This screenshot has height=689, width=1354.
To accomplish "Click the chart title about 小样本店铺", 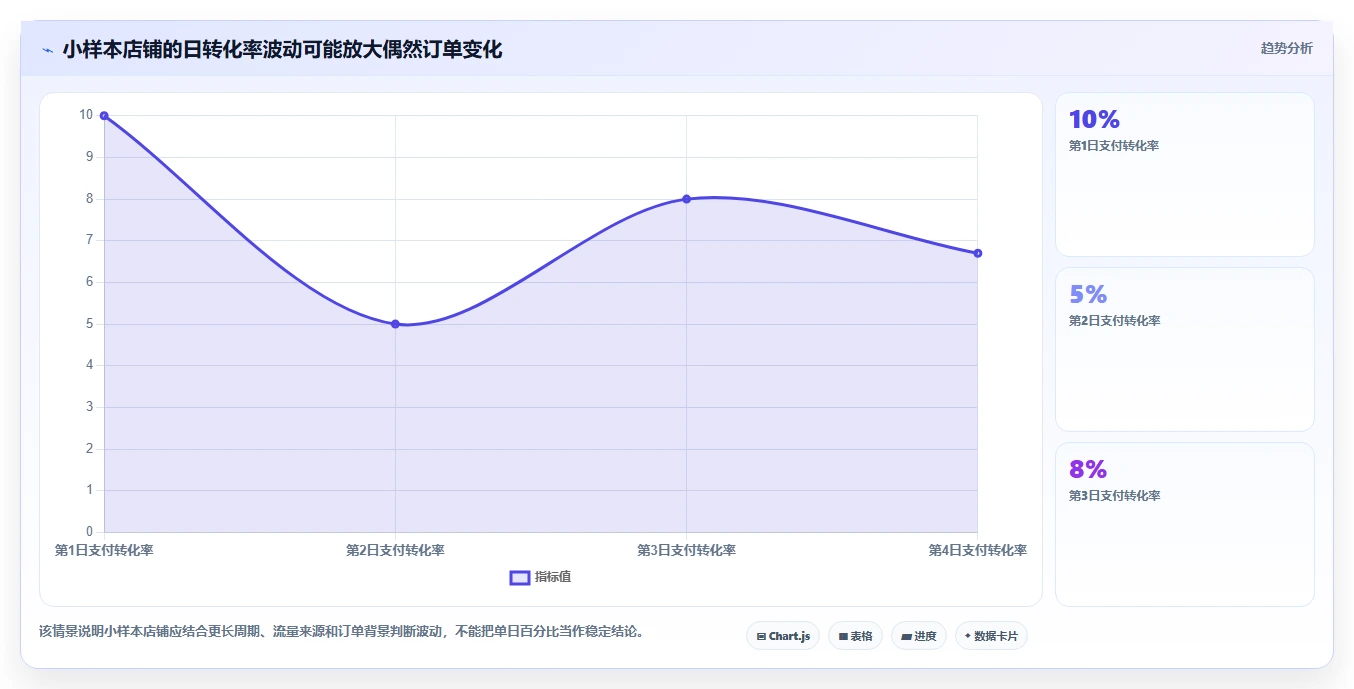I will [x=282, y=49].
